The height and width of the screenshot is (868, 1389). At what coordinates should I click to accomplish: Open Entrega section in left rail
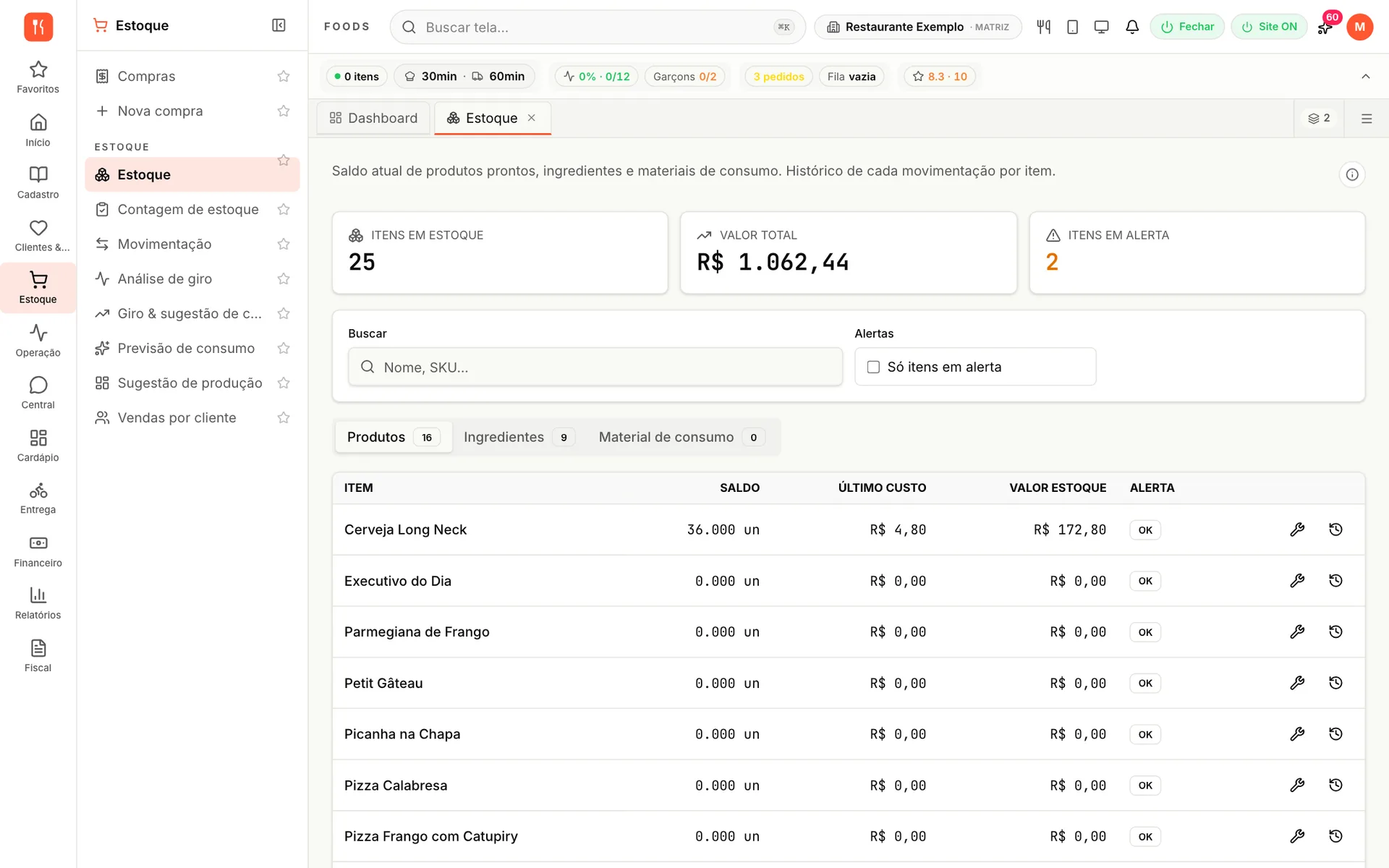(38, 498)
